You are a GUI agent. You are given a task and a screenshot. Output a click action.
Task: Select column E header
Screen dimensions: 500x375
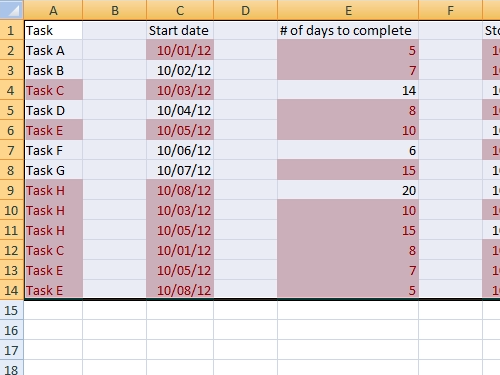(348, 10)
